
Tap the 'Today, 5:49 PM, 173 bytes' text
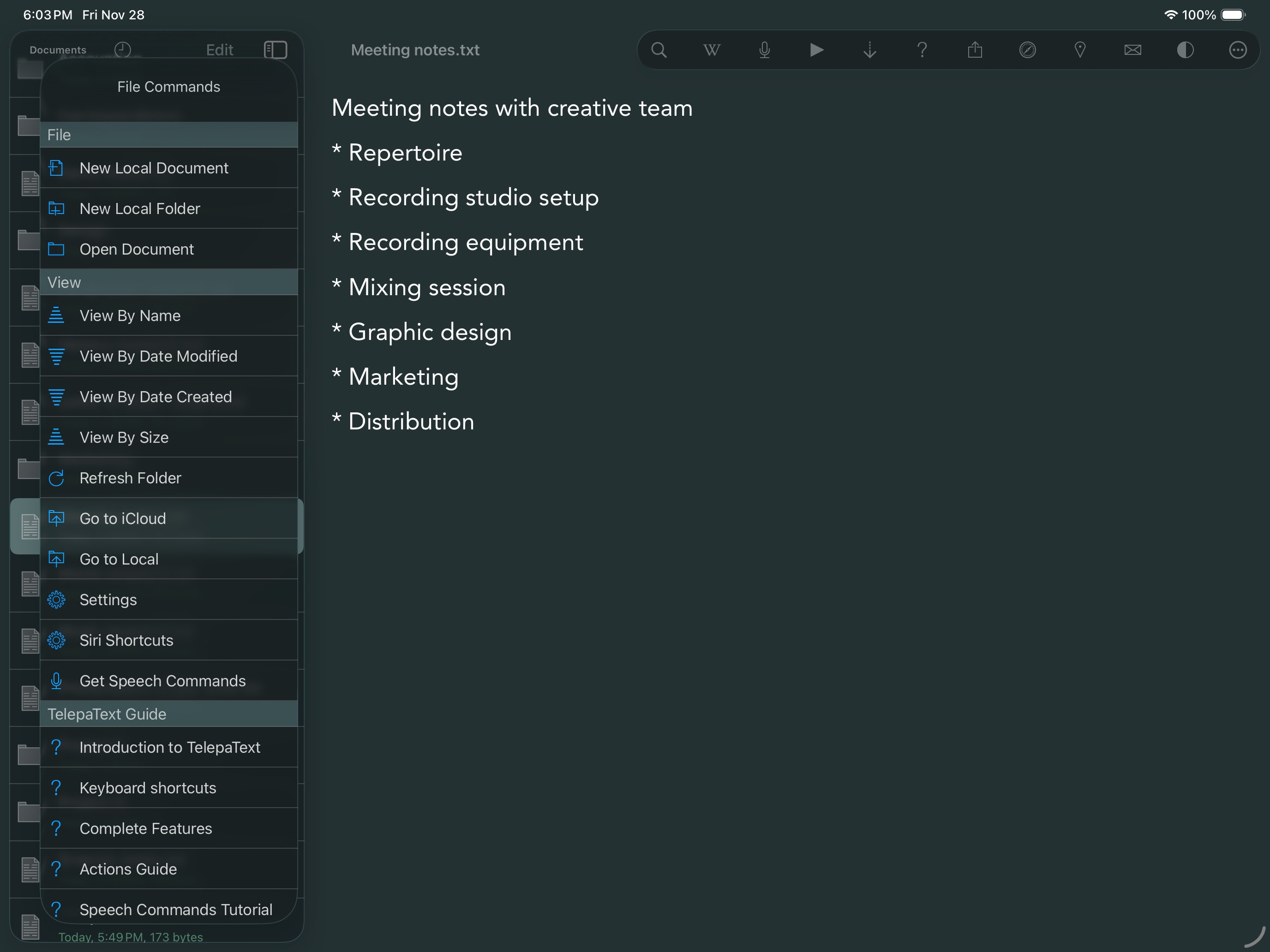point(131,937)
